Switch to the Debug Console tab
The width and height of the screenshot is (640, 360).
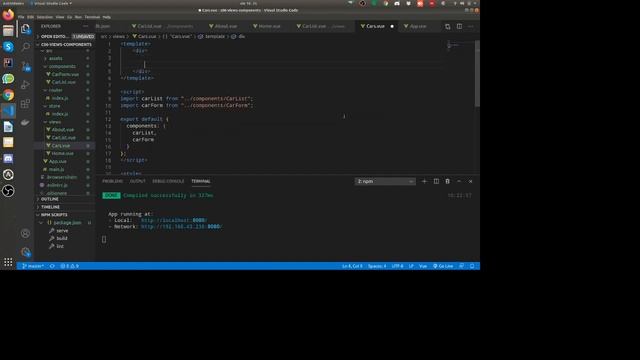click(x=168, y=181)
